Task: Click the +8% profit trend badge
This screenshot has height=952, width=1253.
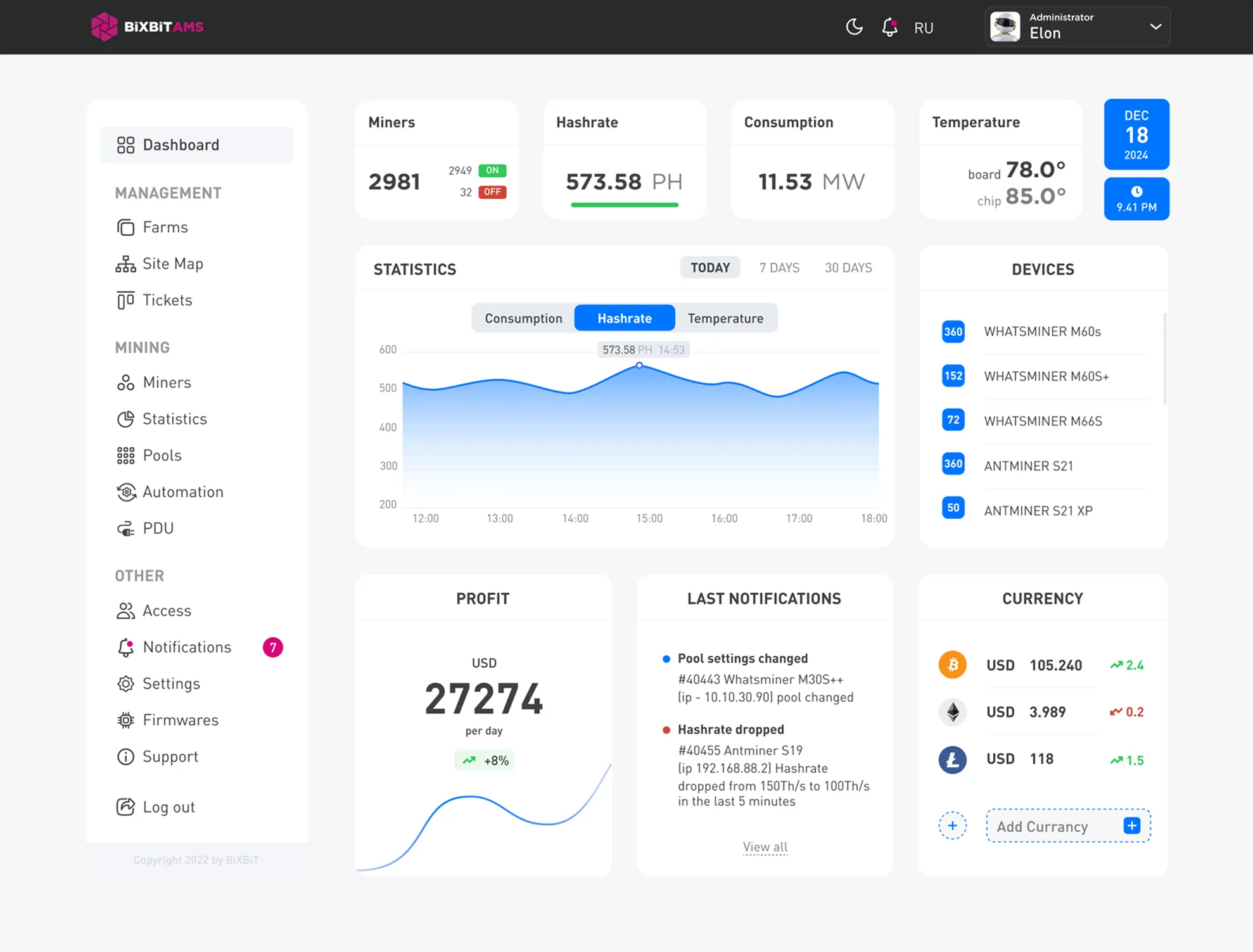Action: 484,761
